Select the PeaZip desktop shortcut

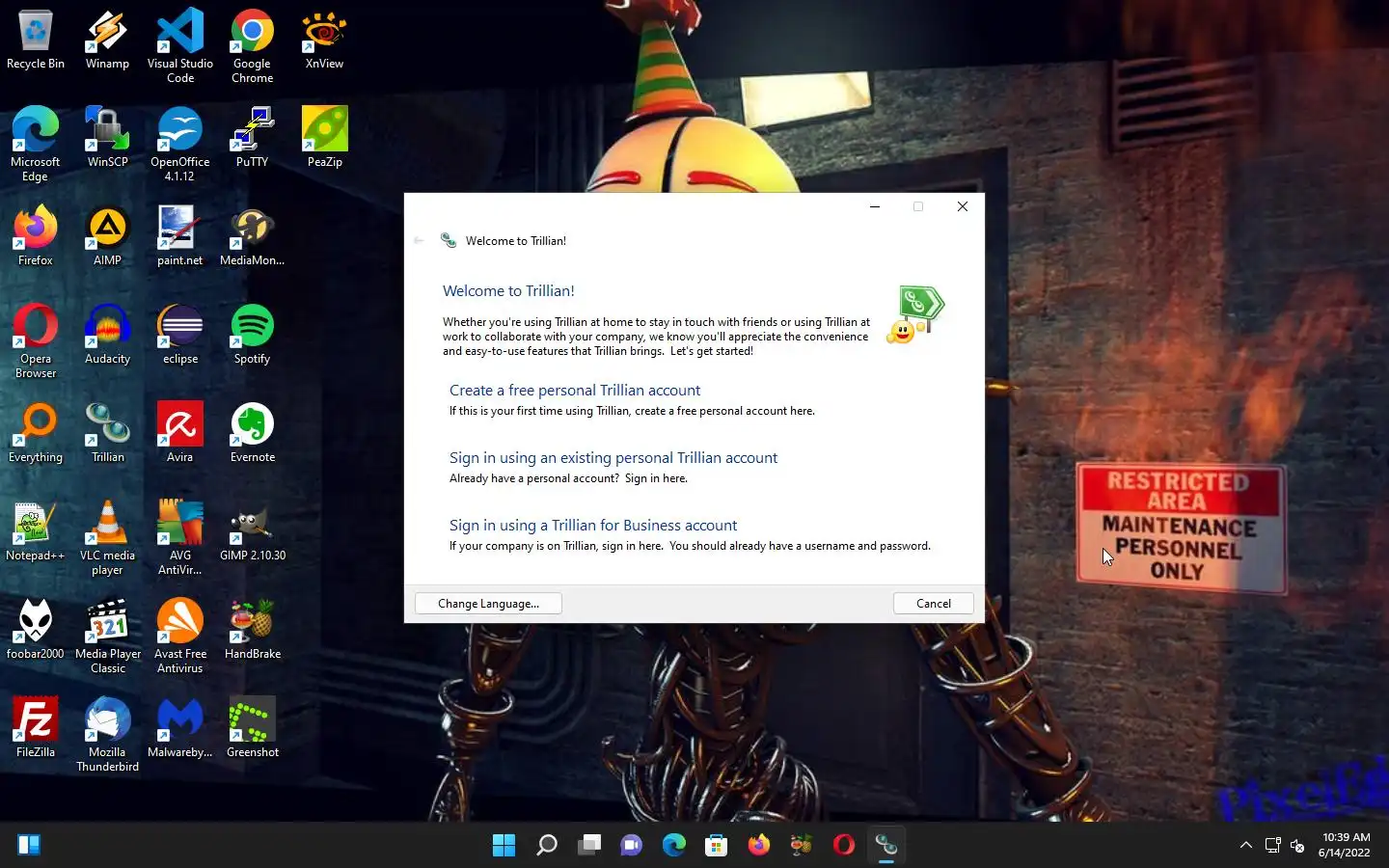click(x=324, y=138)
